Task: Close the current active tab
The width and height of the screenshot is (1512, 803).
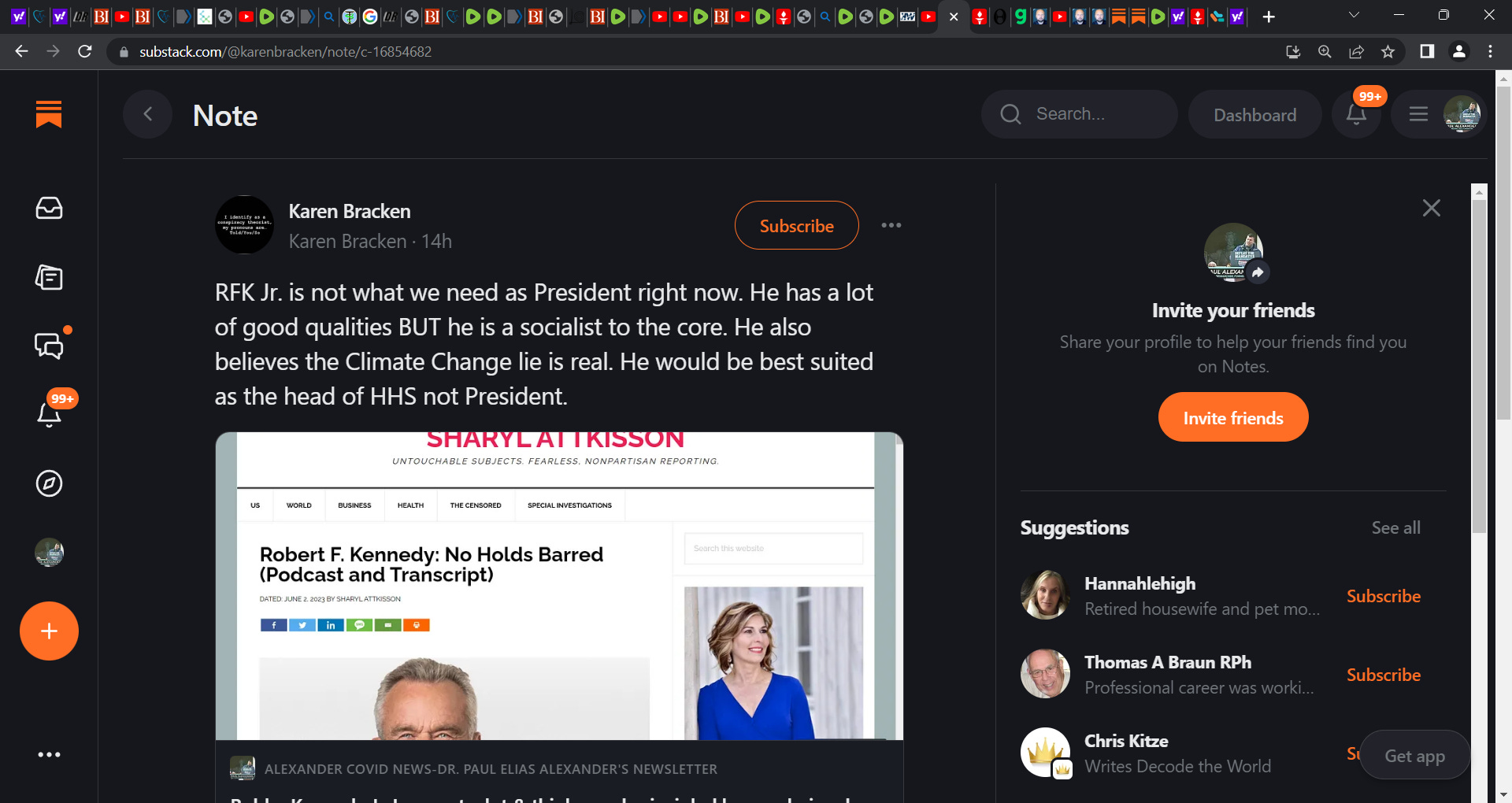Action: pyautogui.click(x=954, y=17)
